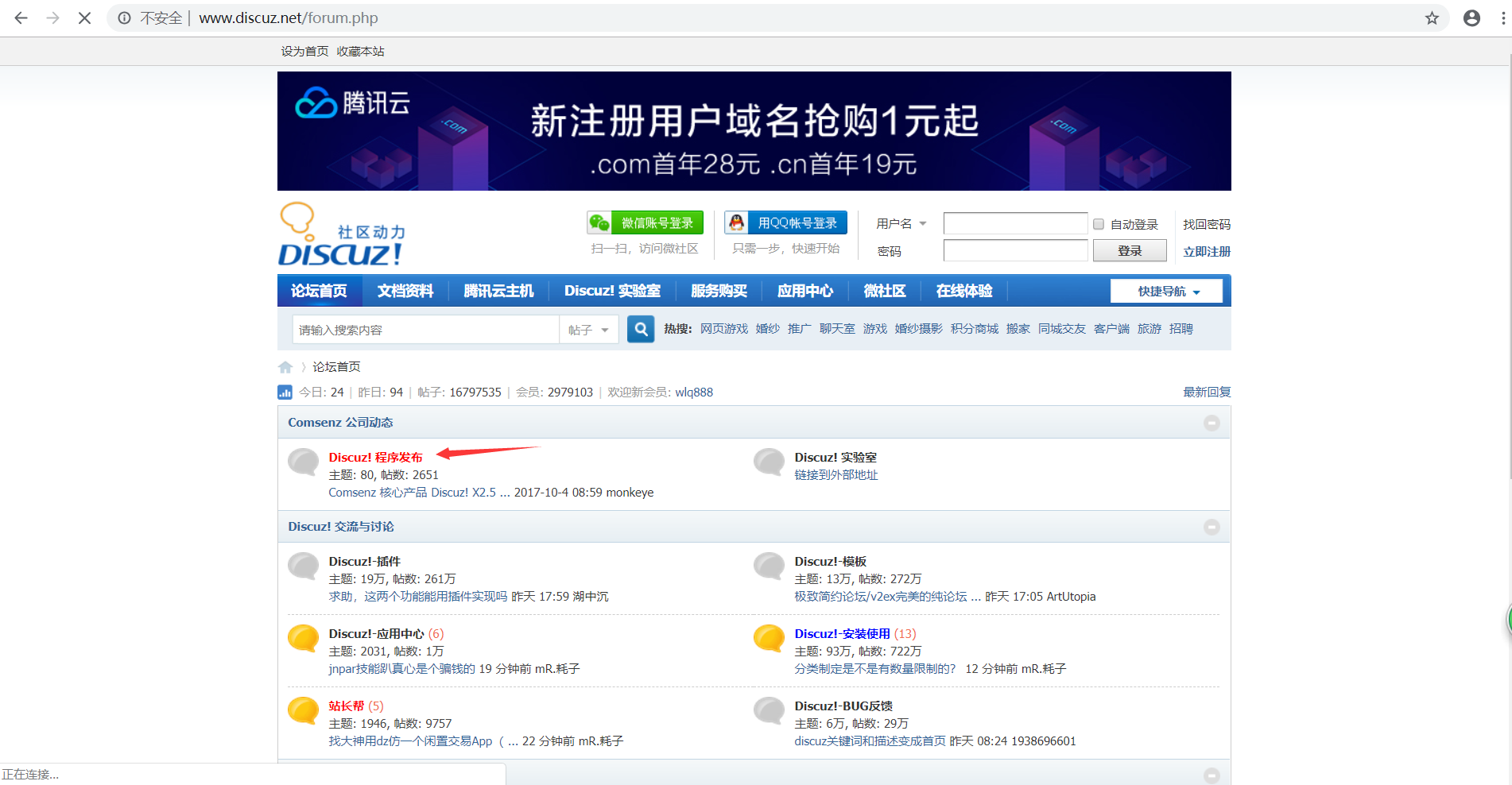Click the yellow bubble beside Discuz!-安装使用
The image size is (1512, 785).
point(769,638)
